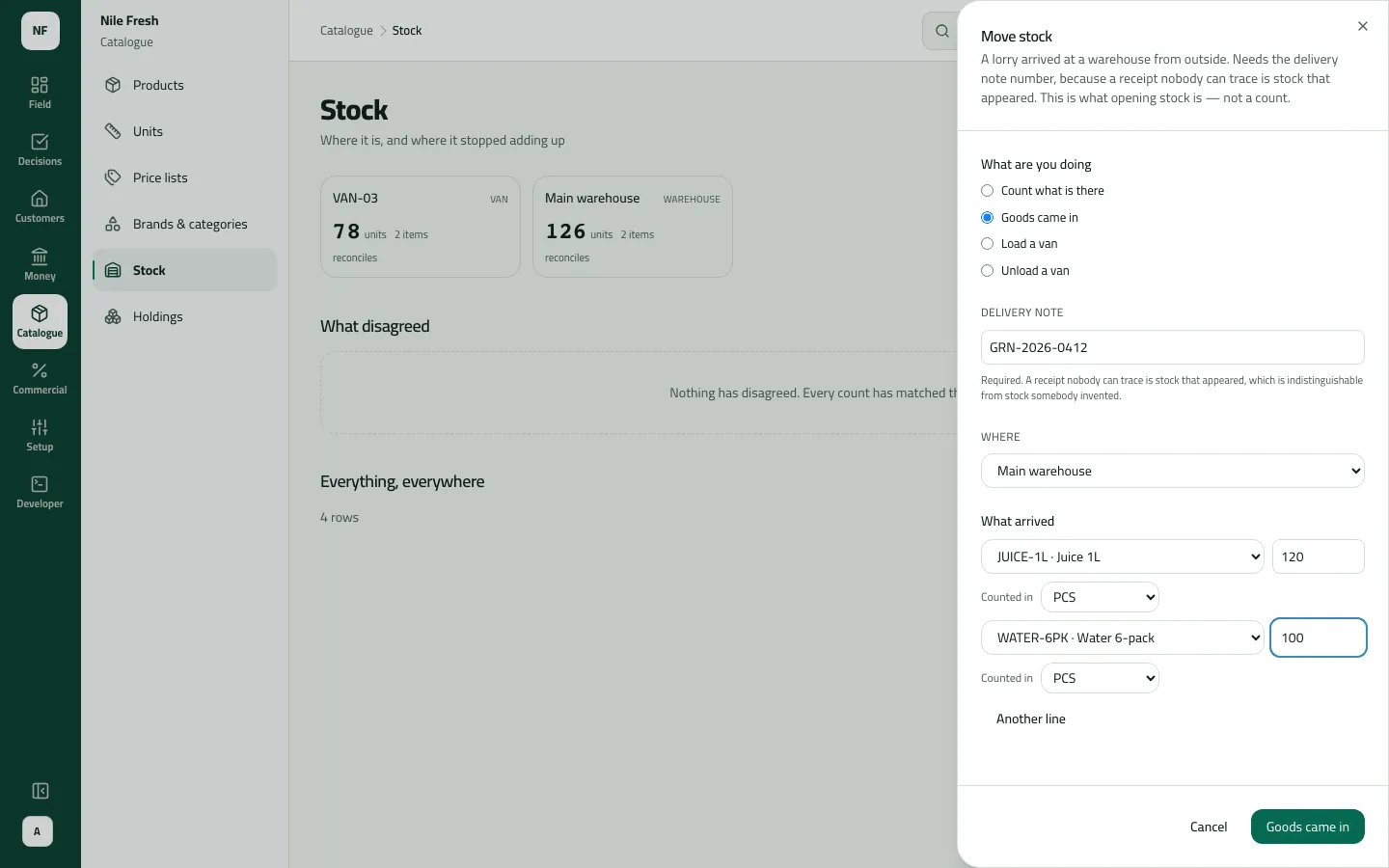
Task: Open the user avatar A
Action: 38,831
